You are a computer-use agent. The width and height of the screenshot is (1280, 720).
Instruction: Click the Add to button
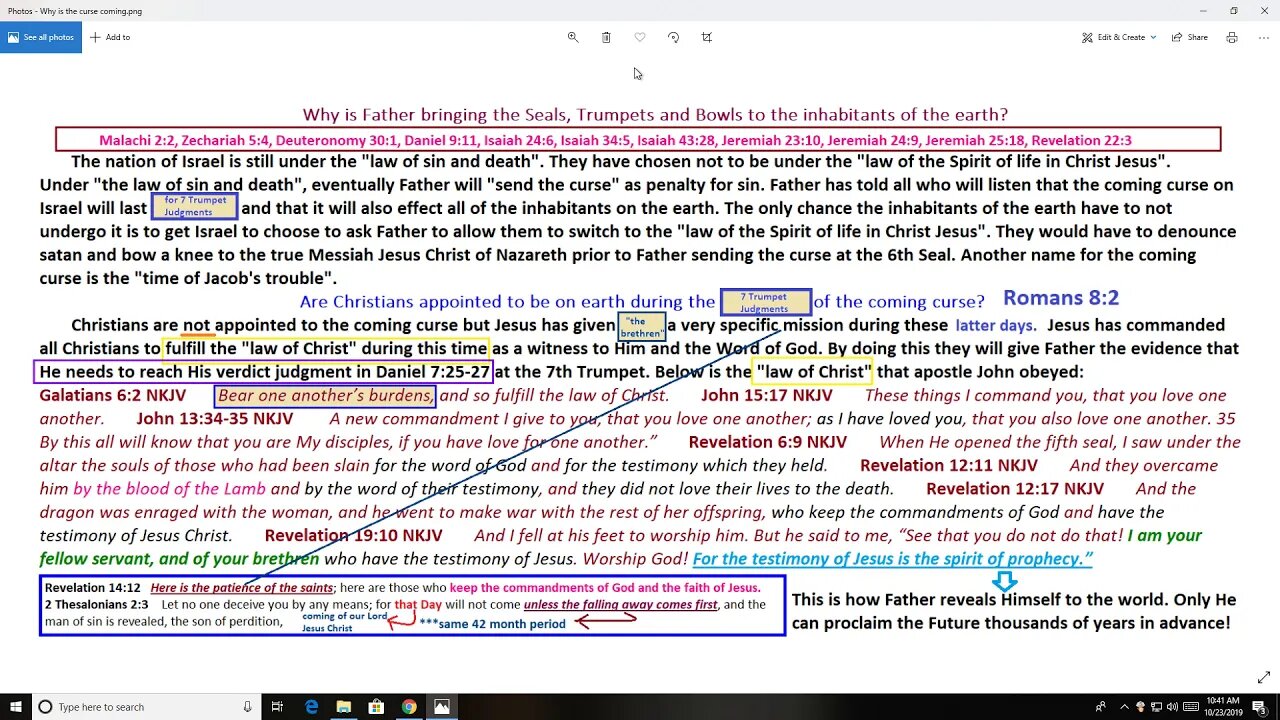click(x=110, y=37)
